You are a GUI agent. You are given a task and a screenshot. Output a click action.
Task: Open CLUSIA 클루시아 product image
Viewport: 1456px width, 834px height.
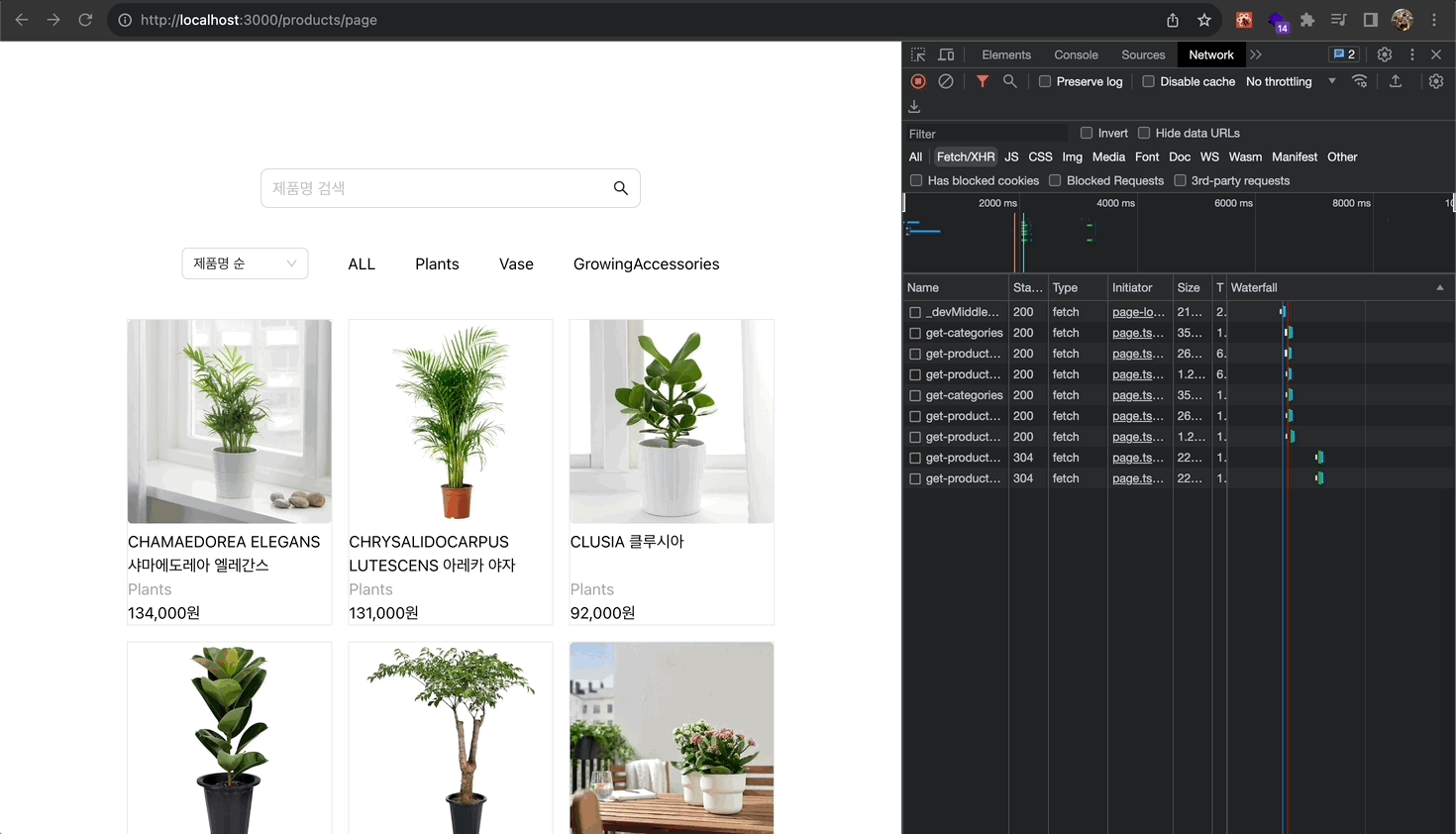672,421
